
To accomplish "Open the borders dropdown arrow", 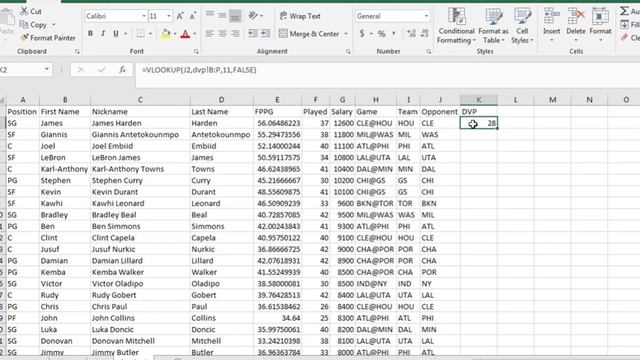I will (x=150, y=33).
